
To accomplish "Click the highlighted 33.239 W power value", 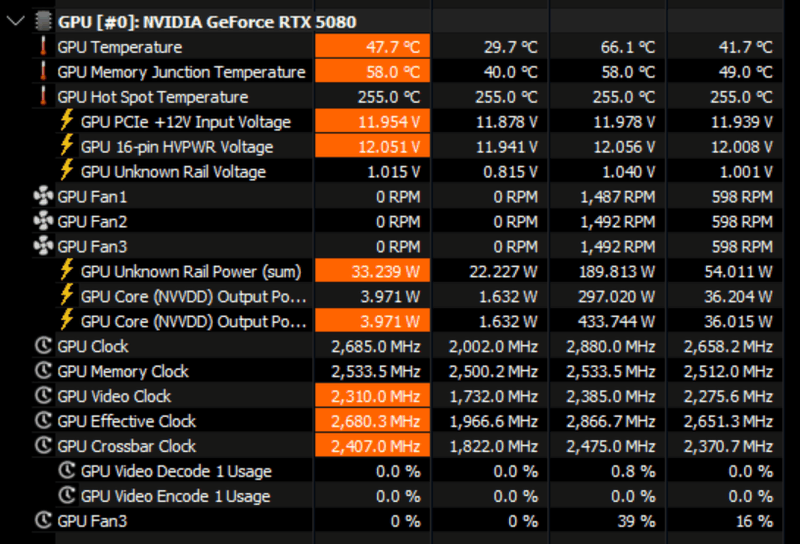I will [372, 271].
